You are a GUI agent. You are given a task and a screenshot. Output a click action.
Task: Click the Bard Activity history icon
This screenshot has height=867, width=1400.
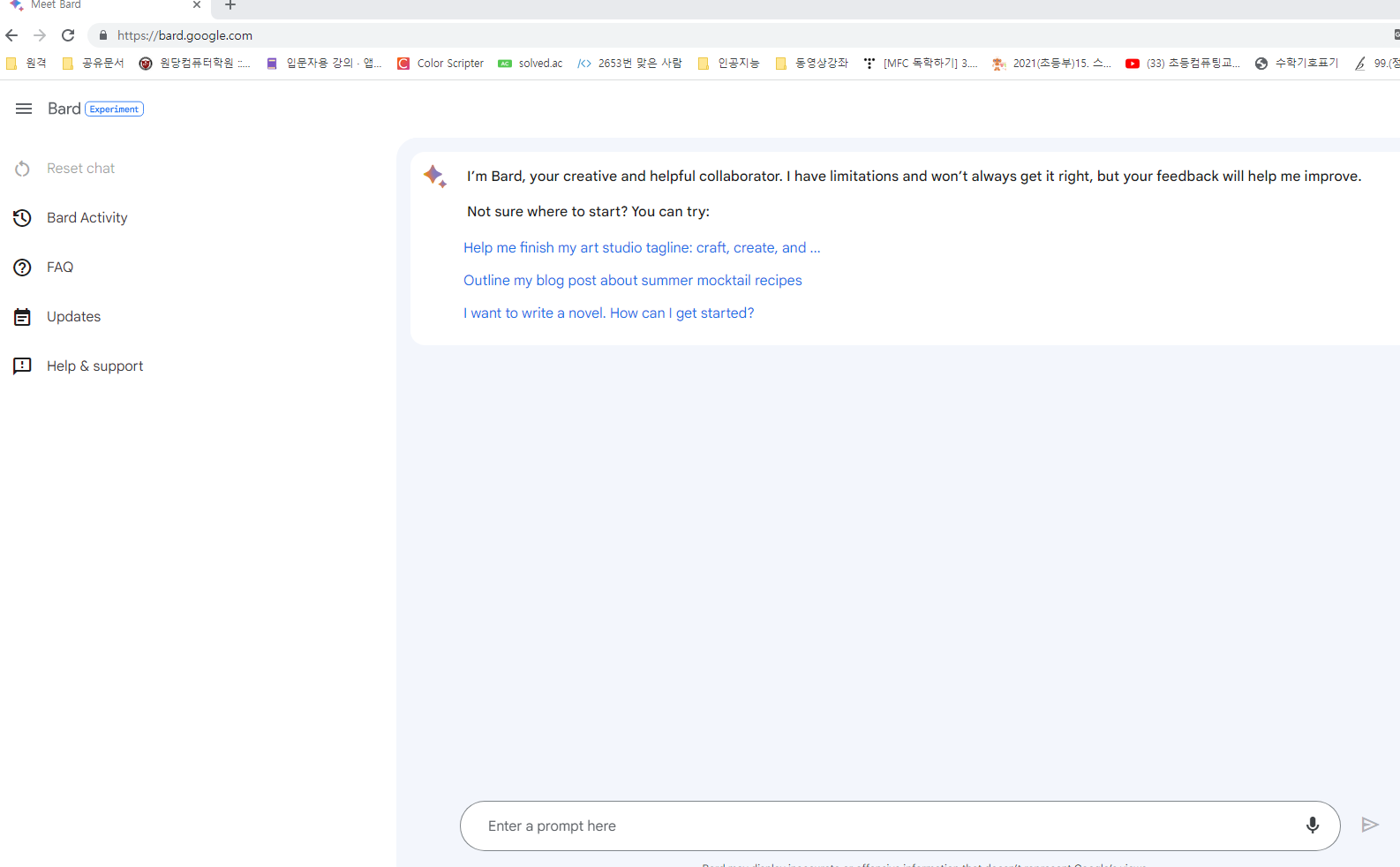(x=23, y=218)
